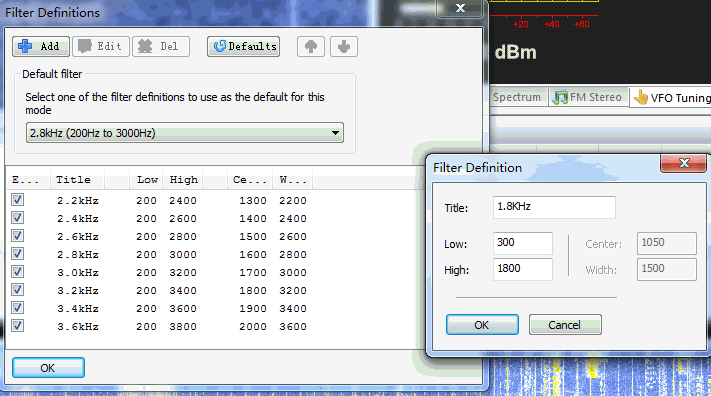Click OK in Filter Definition dialog
Viewport: 711px width, 396px height.
click(482, 325)
